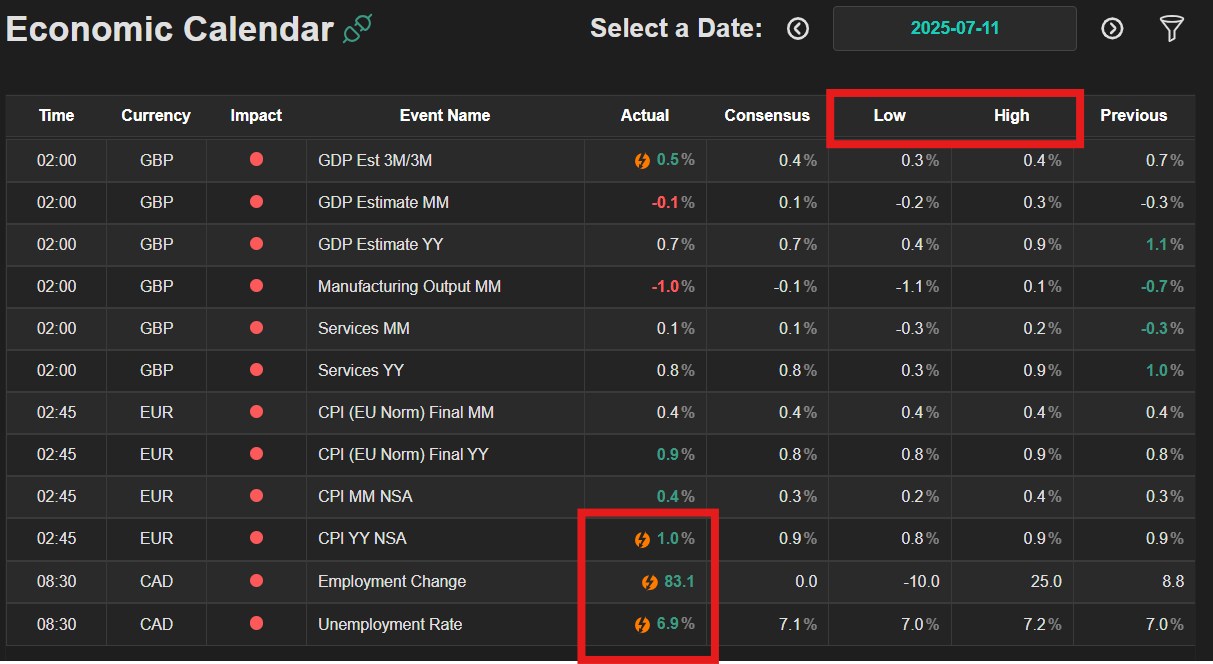Click the red impact dot for Services YY
1213x664 pixels.
(256, 370)
